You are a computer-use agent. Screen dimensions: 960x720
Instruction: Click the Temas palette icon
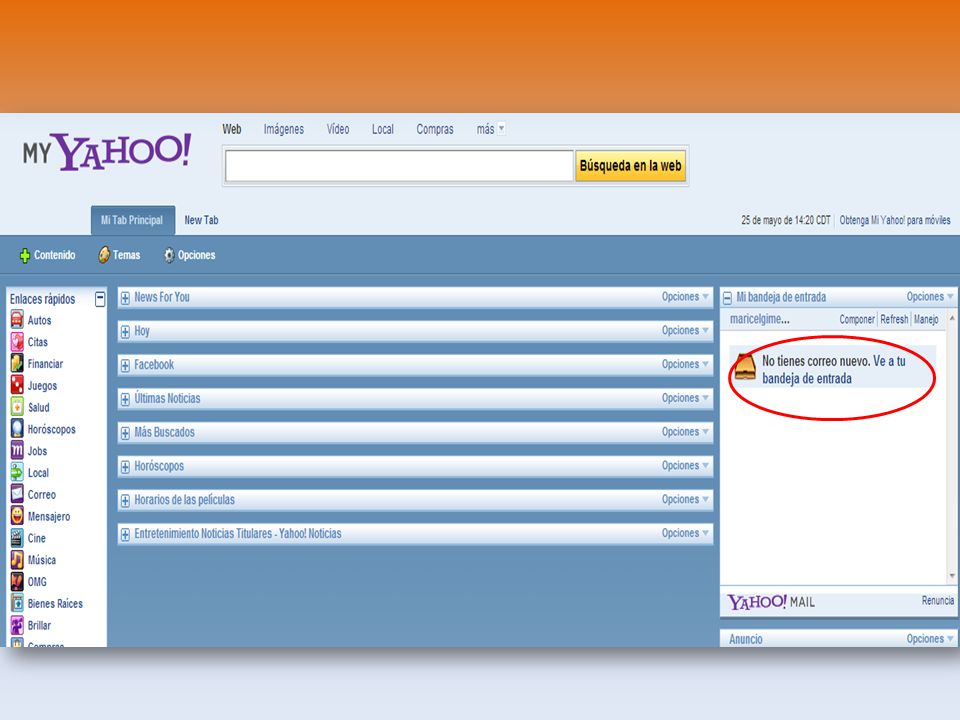coord(104,255)
